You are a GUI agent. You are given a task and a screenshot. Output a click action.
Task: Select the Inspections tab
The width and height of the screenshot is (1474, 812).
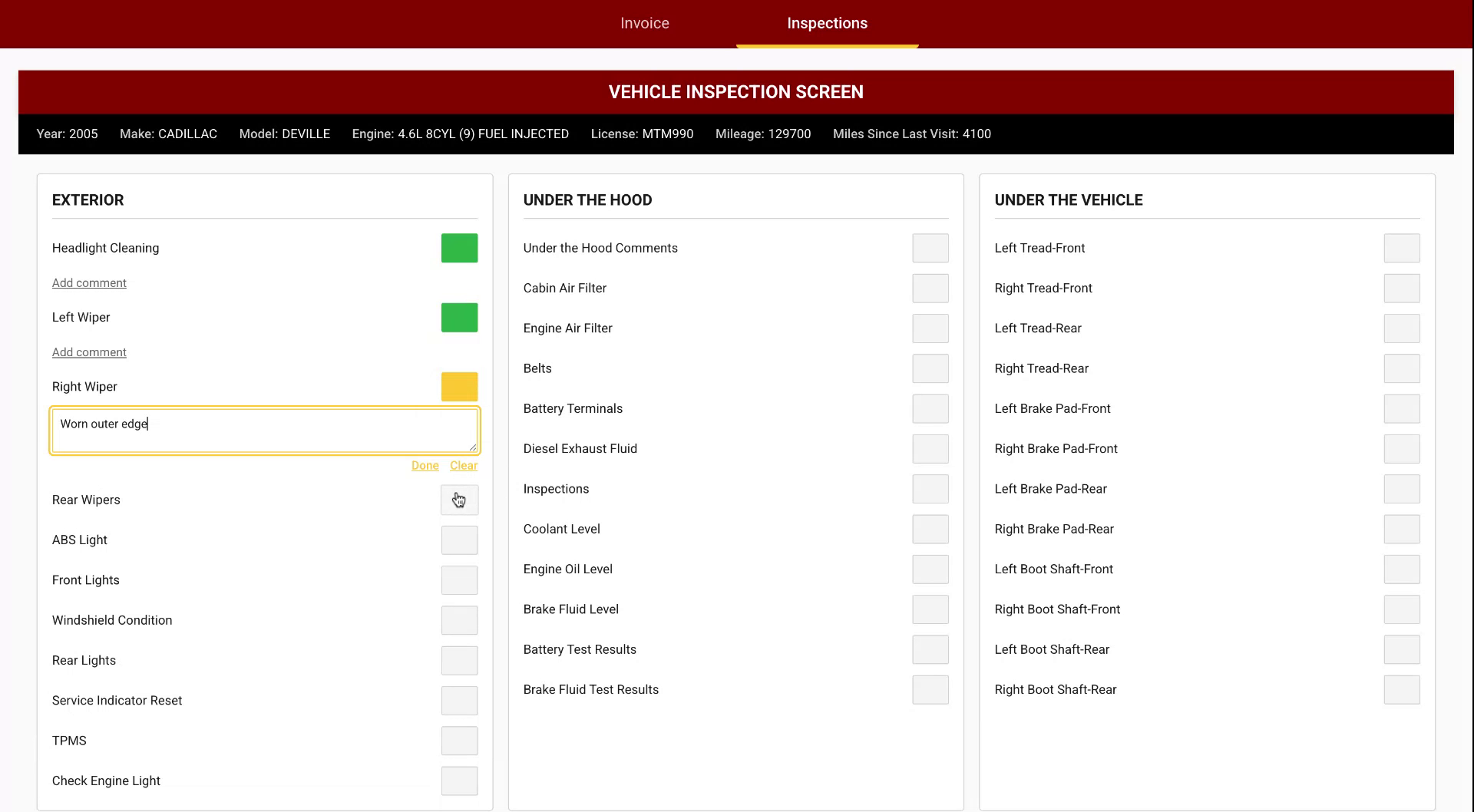coord(827,23)
